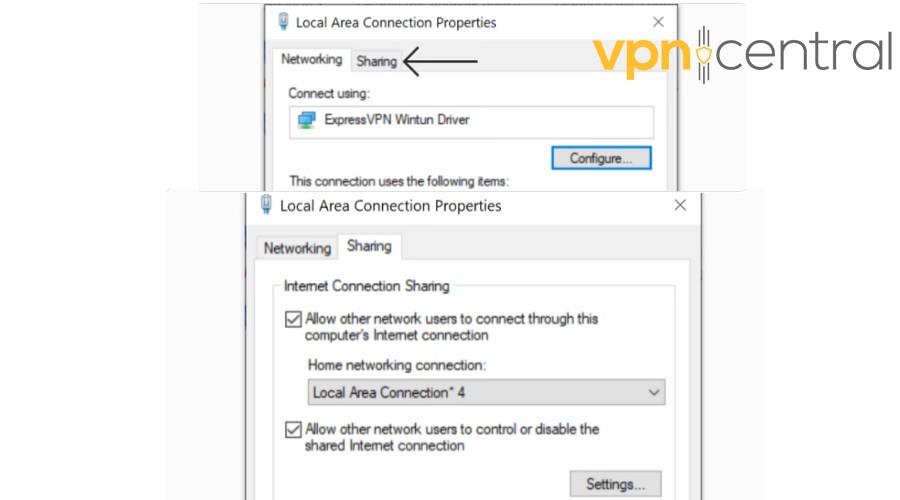Uncheck Allow users to control or disable checkbox

pos(293,429)
